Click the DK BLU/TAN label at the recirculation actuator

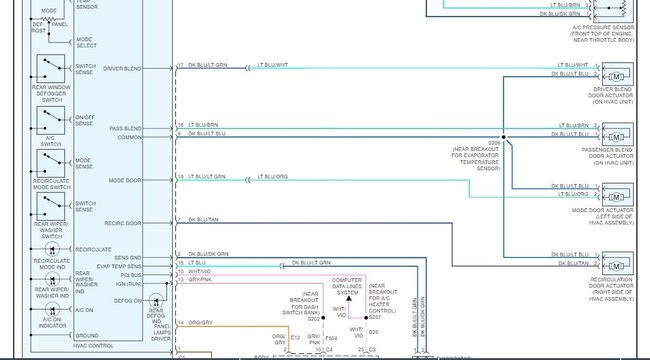tap(574, 263)
